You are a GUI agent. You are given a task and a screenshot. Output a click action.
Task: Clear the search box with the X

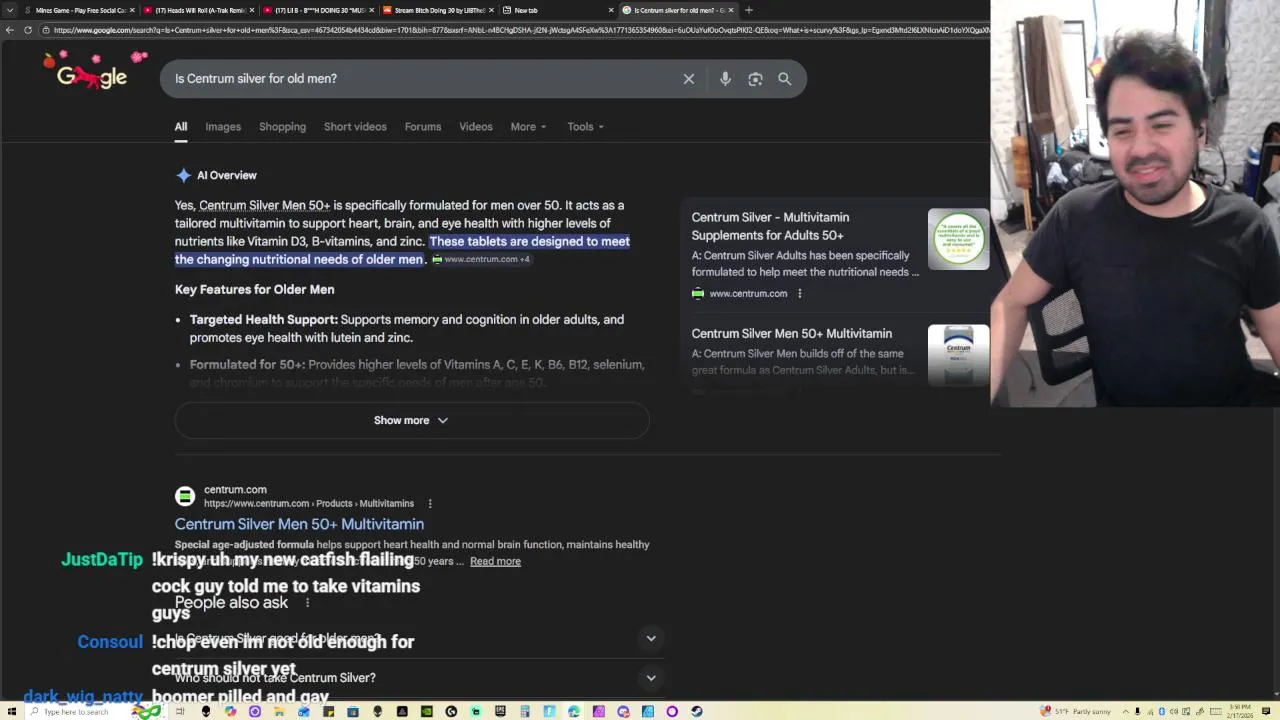pos(689,79)
